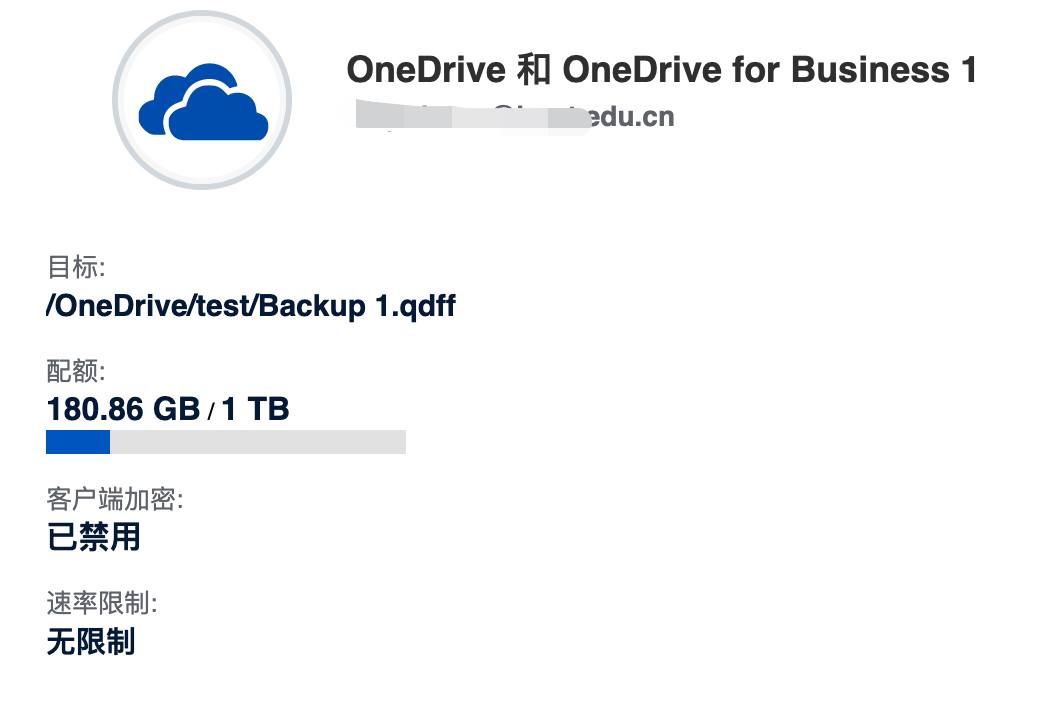Click the edu.cn domain suffix text
The image size is (1040, 704).
coord(632,117)
